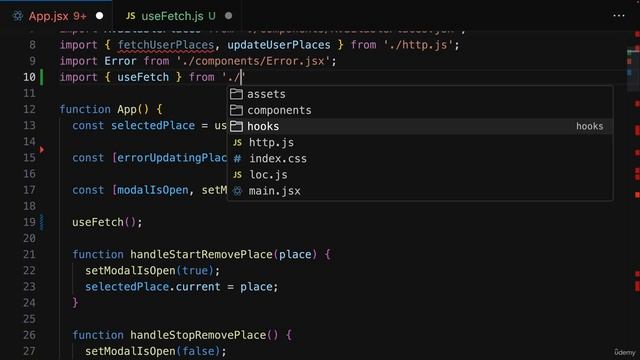The width and height of the screenshot is (640, 360).
Task: Click the folder icon beside components
Action: 236,110
